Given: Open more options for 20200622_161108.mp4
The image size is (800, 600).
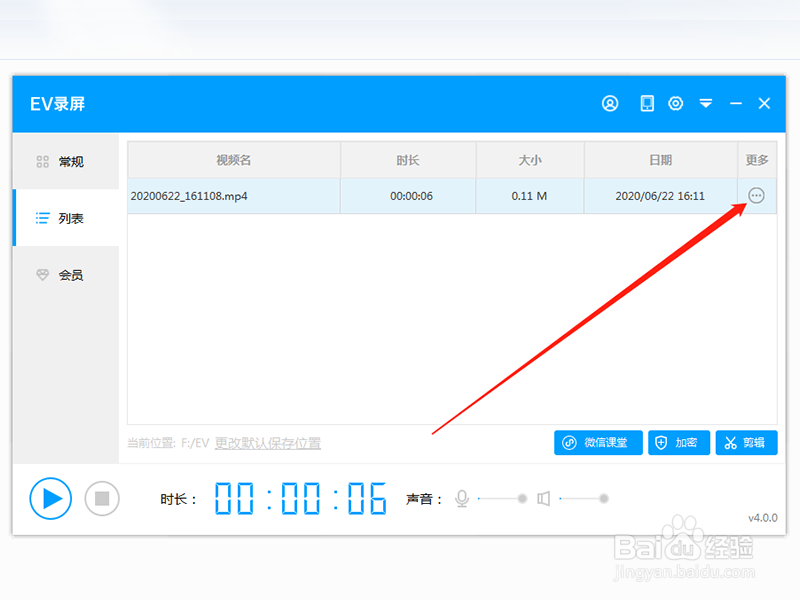Looking at the screenshot, I should coord(756,195).
